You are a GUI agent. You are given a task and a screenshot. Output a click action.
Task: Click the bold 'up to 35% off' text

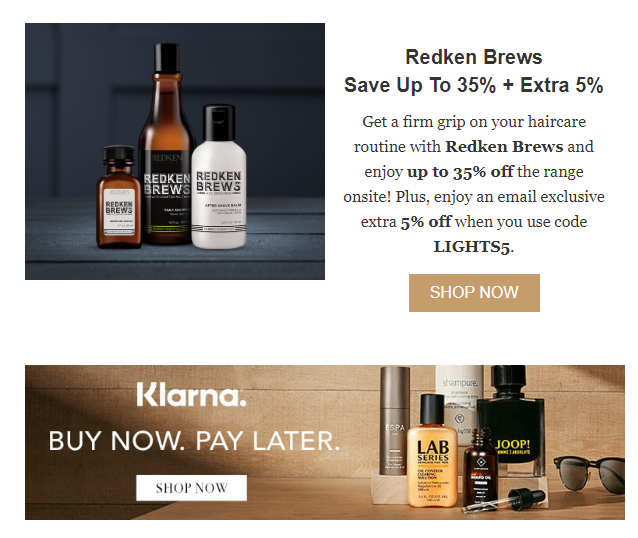point(460,172)
